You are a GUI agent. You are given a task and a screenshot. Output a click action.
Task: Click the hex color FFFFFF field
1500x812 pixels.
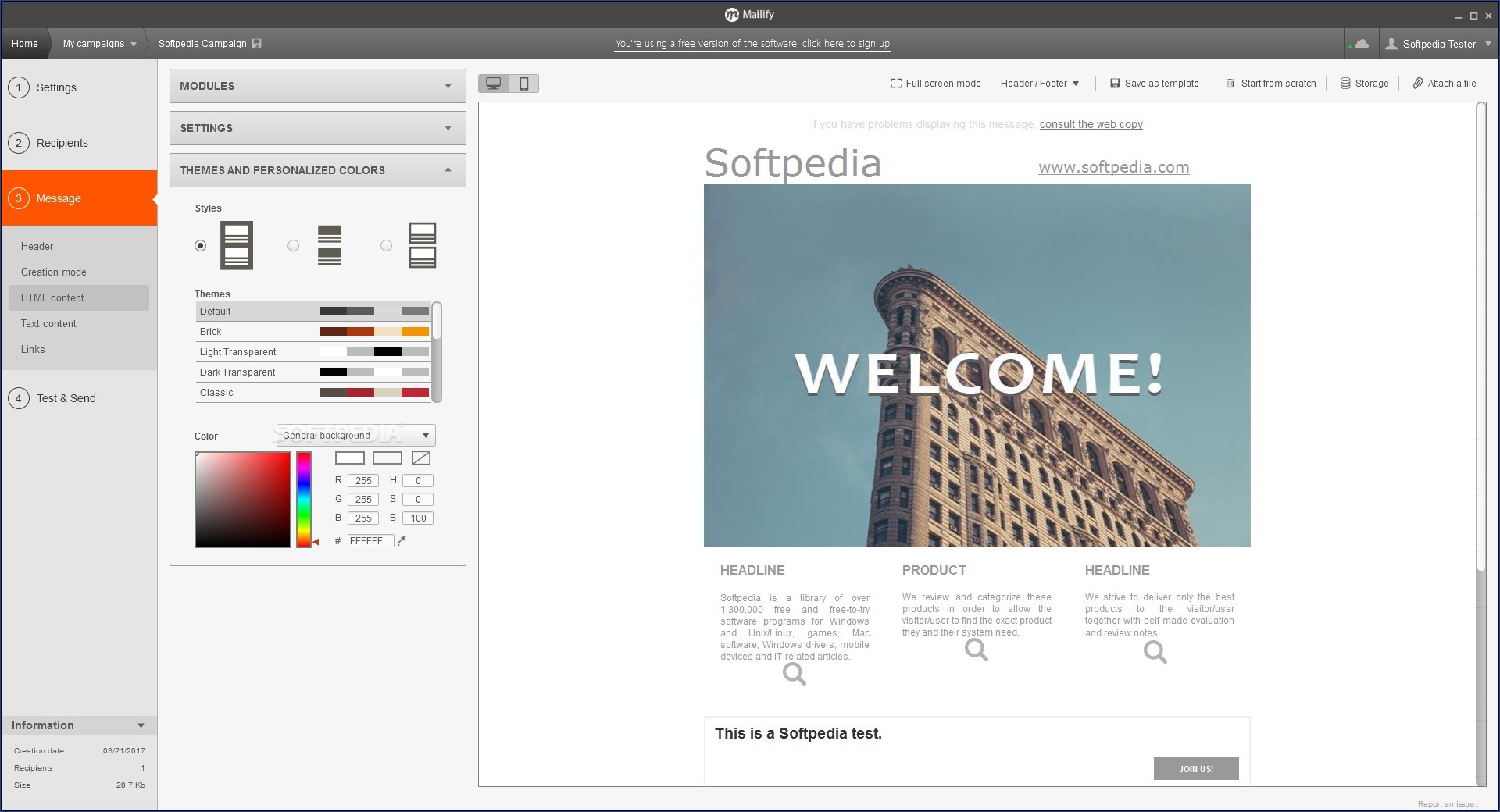[370, 540]
